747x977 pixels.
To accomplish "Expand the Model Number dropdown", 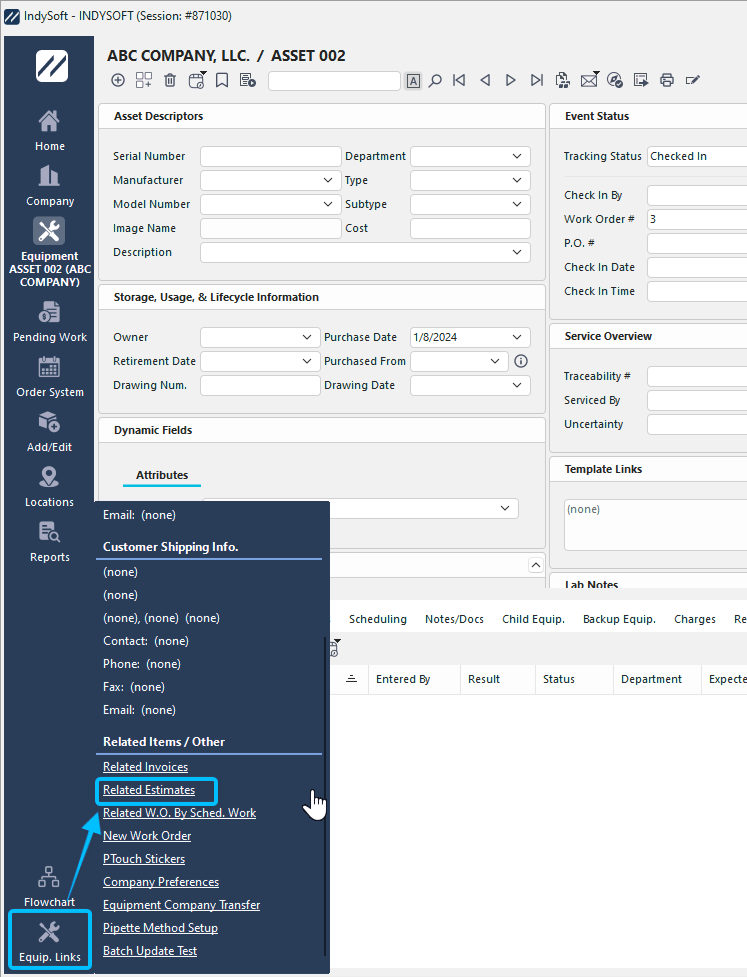I will (x=328, y=204).
